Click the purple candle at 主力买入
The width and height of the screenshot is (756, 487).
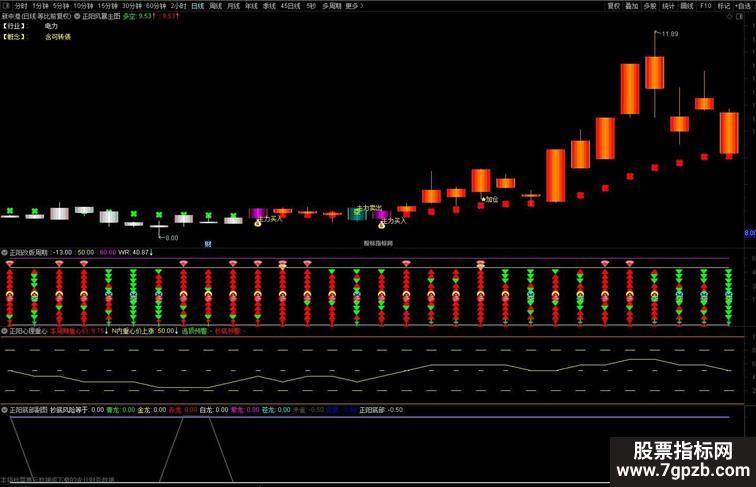point(258,213)
